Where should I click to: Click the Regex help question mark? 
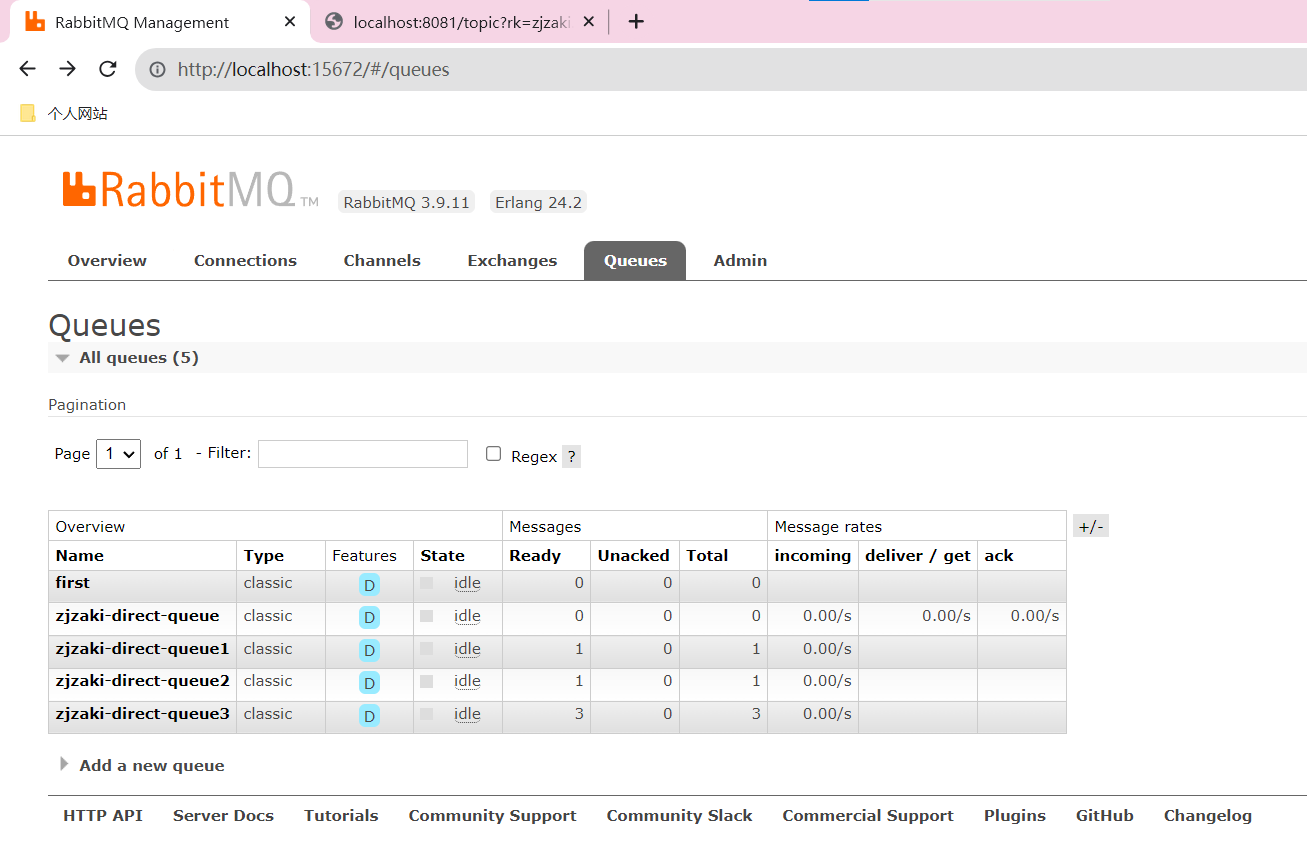click(x=571, y=456)
